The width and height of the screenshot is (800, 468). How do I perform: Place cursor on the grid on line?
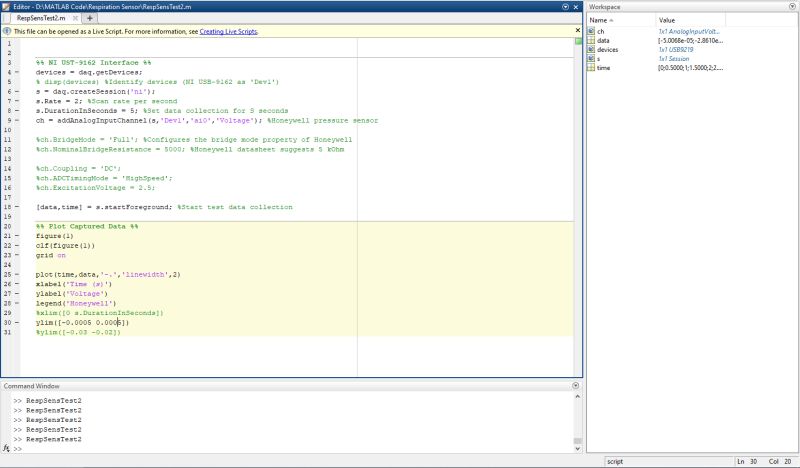coord(51,255)
